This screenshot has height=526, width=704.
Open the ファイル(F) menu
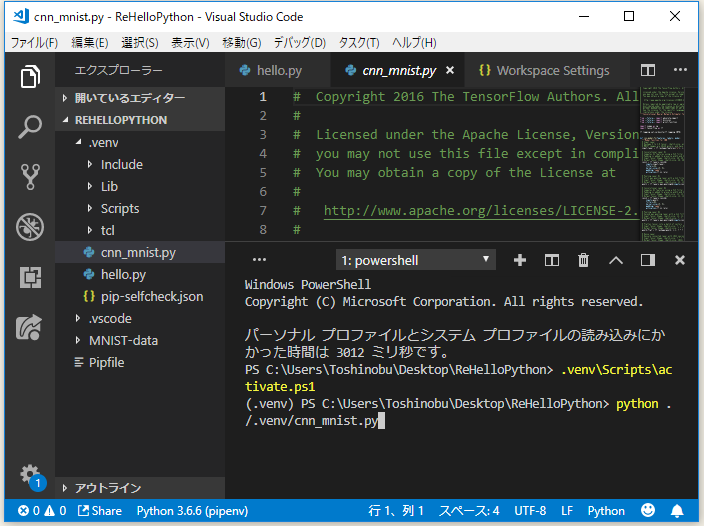coord(35,43)
